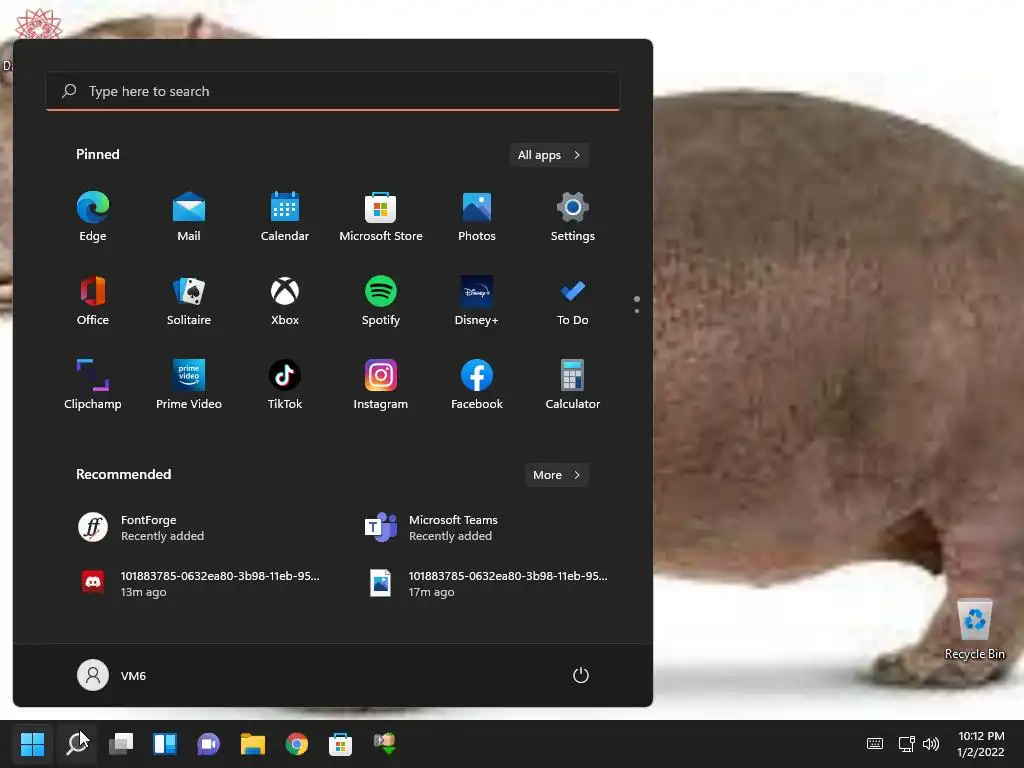This screenshot has width=1024, height=768.
Task: Show More recommended items
Action: [557, 475]
